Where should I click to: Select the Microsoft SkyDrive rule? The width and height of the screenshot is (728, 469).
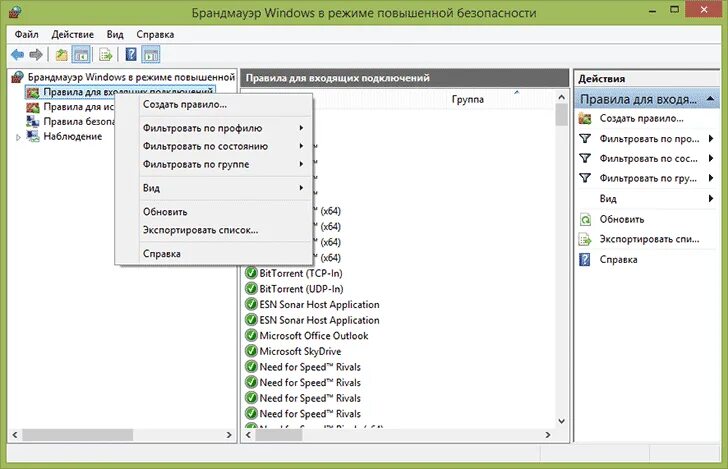300,352
